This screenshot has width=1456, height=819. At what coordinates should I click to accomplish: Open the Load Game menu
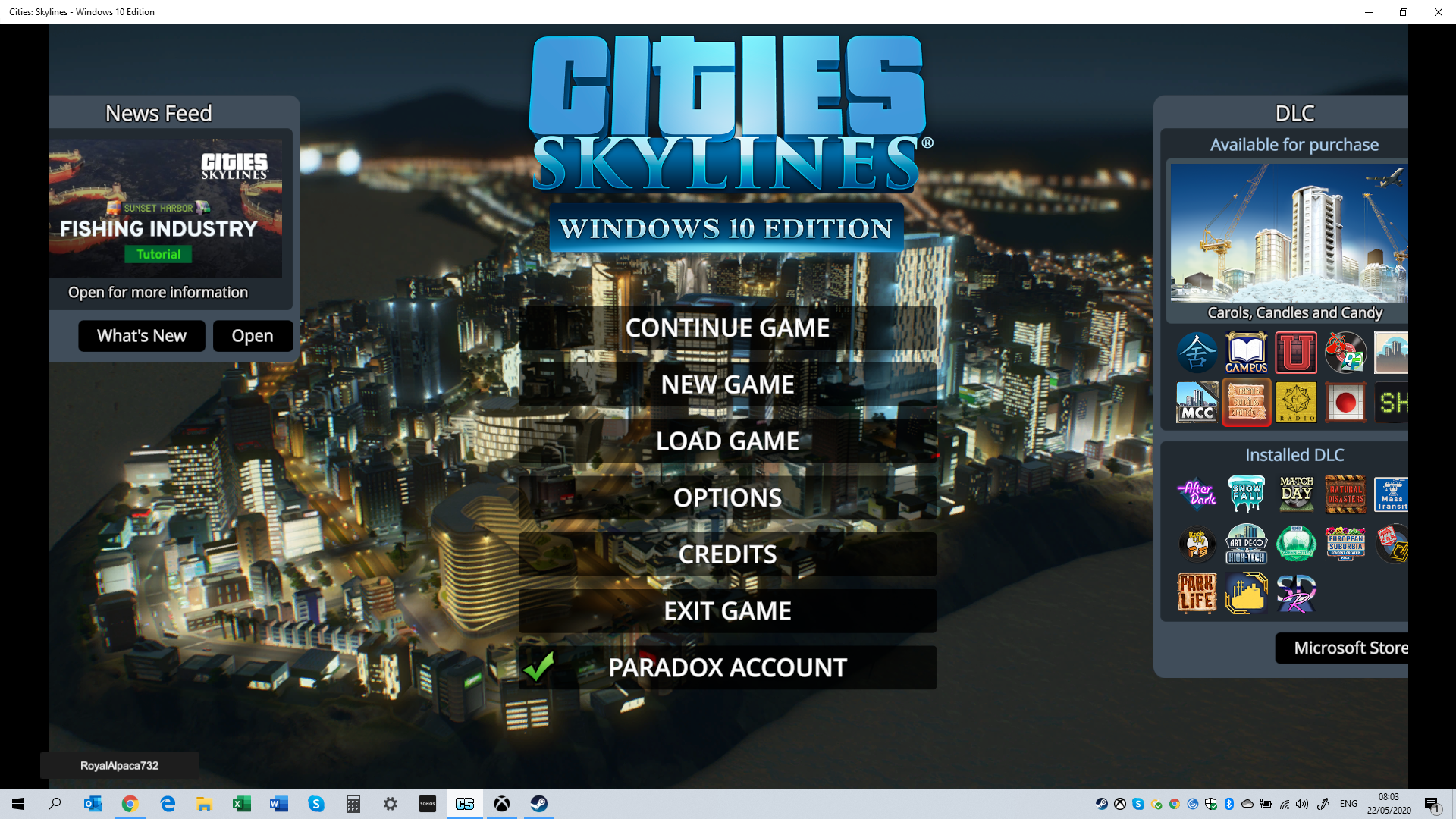point(727,441)
